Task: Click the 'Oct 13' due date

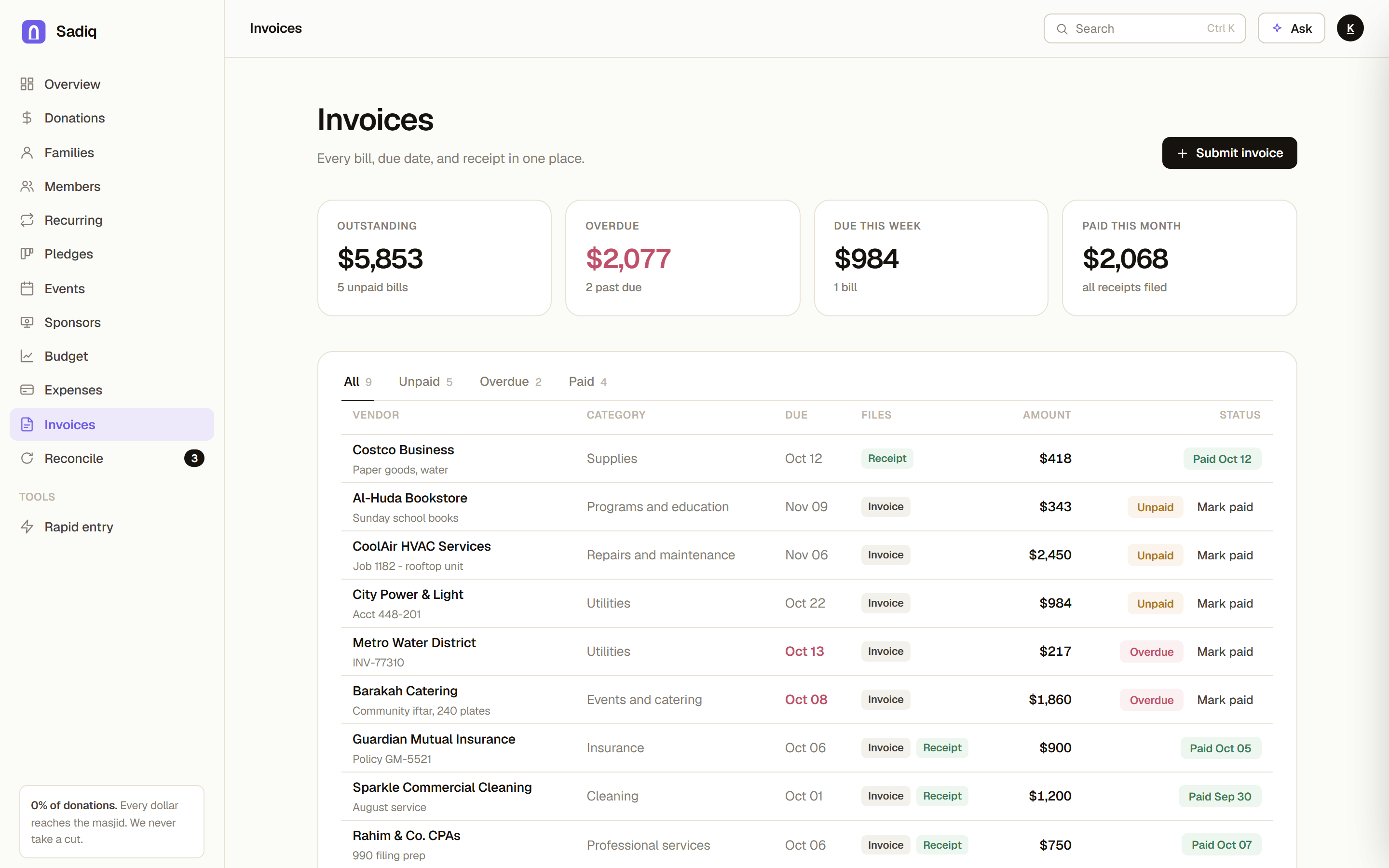Action: [x=804, y=651]
